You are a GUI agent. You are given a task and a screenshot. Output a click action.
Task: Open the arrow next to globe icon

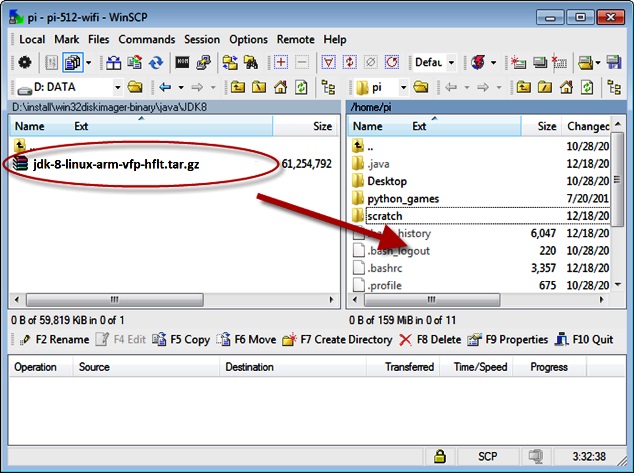(493, 63)
